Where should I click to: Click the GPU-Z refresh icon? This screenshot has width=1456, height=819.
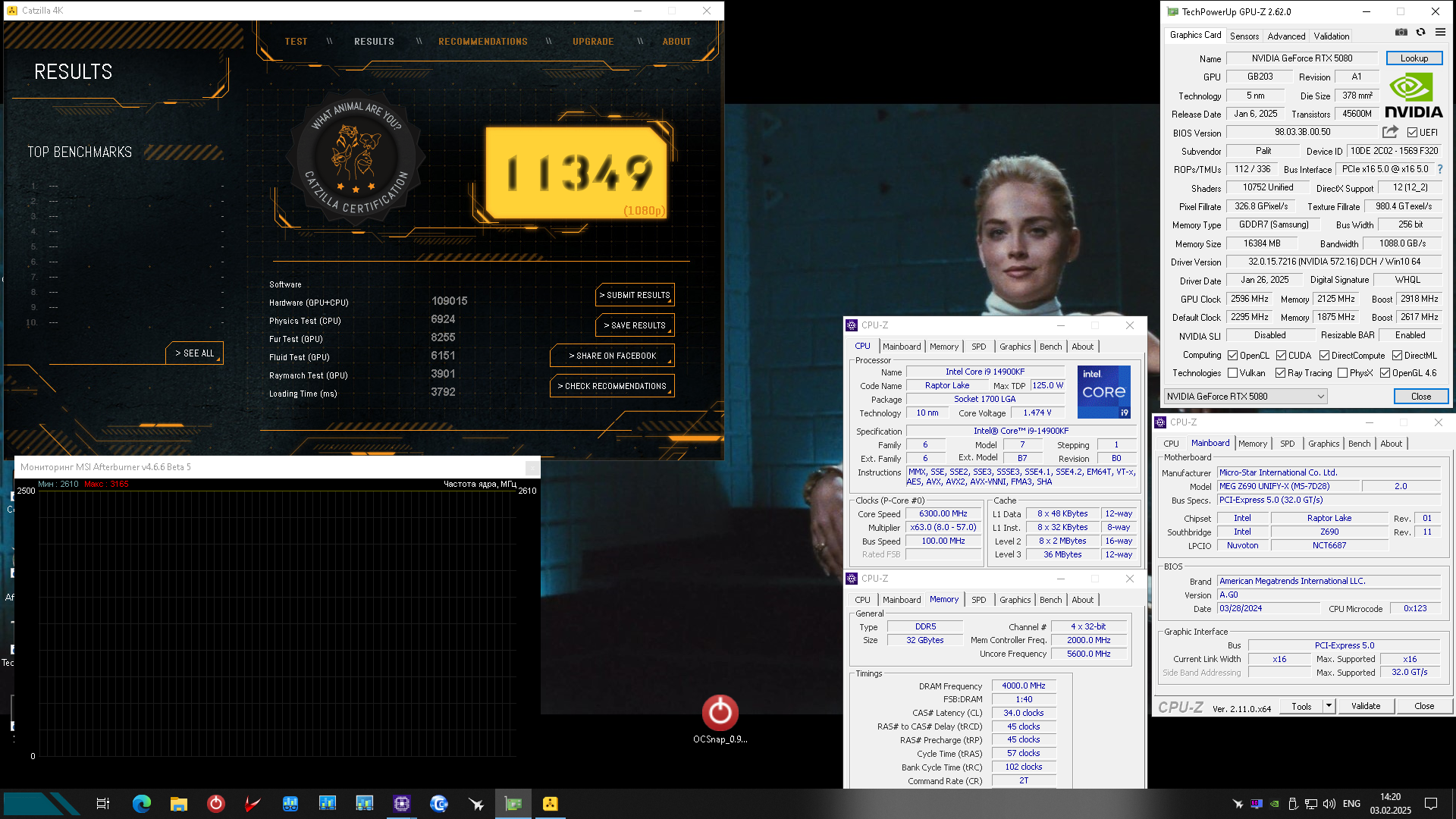pos(1420,33)
